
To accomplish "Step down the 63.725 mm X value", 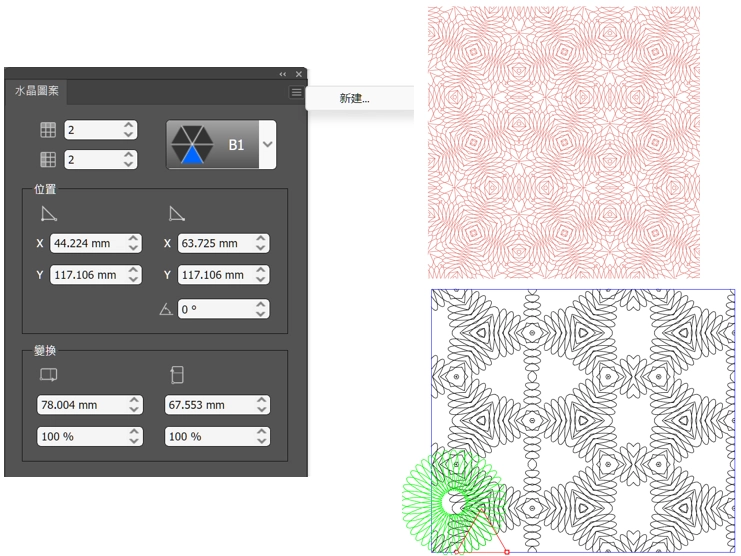I will (x=261, y=248).
